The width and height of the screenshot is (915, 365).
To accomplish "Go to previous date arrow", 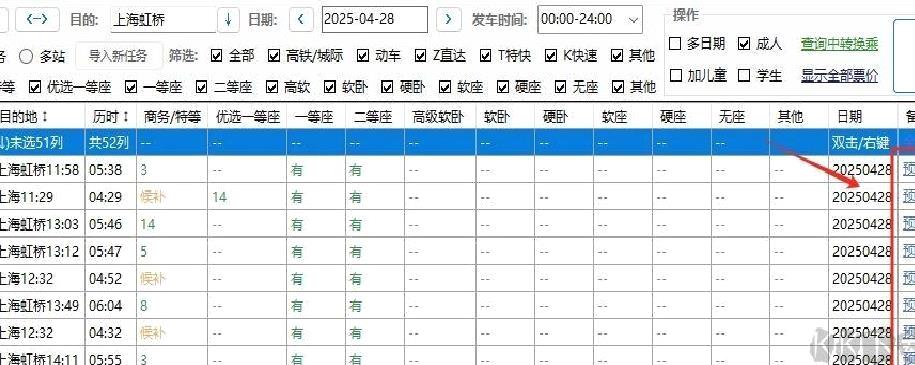I will (301, 19).
